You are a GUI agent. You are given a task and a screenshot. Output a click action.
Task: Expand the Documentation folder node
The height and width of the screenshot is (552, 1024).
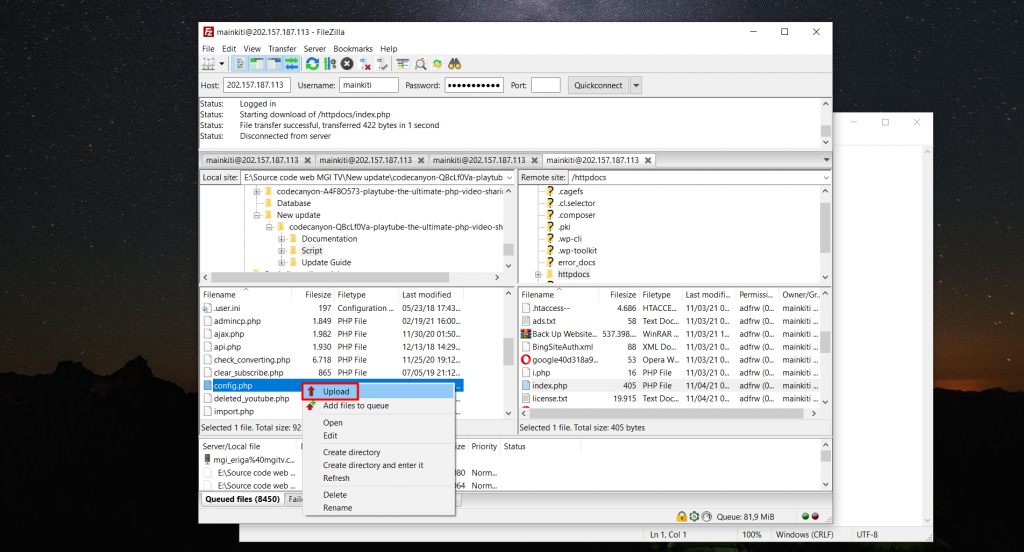(281, 239)
